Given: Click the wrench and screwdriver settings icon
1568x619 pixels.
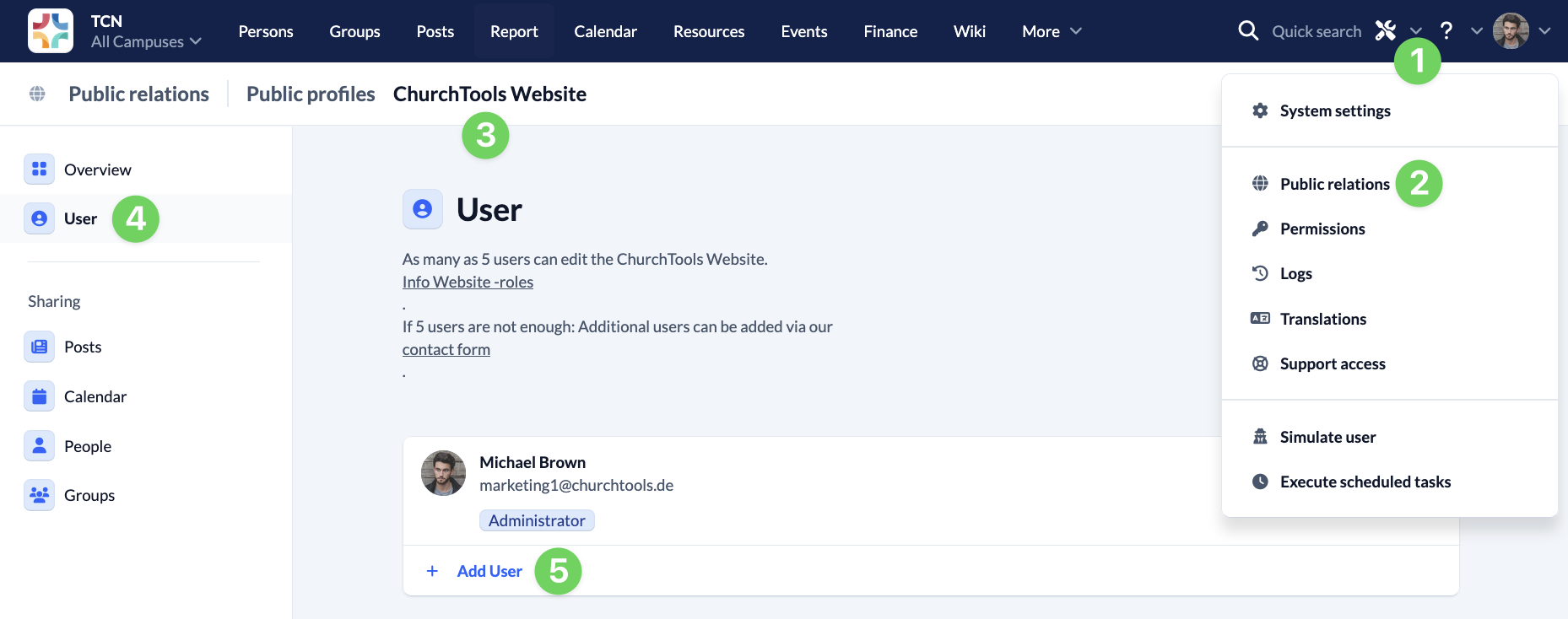Looking at the screenshot, I should click(x=1385, y=31).
